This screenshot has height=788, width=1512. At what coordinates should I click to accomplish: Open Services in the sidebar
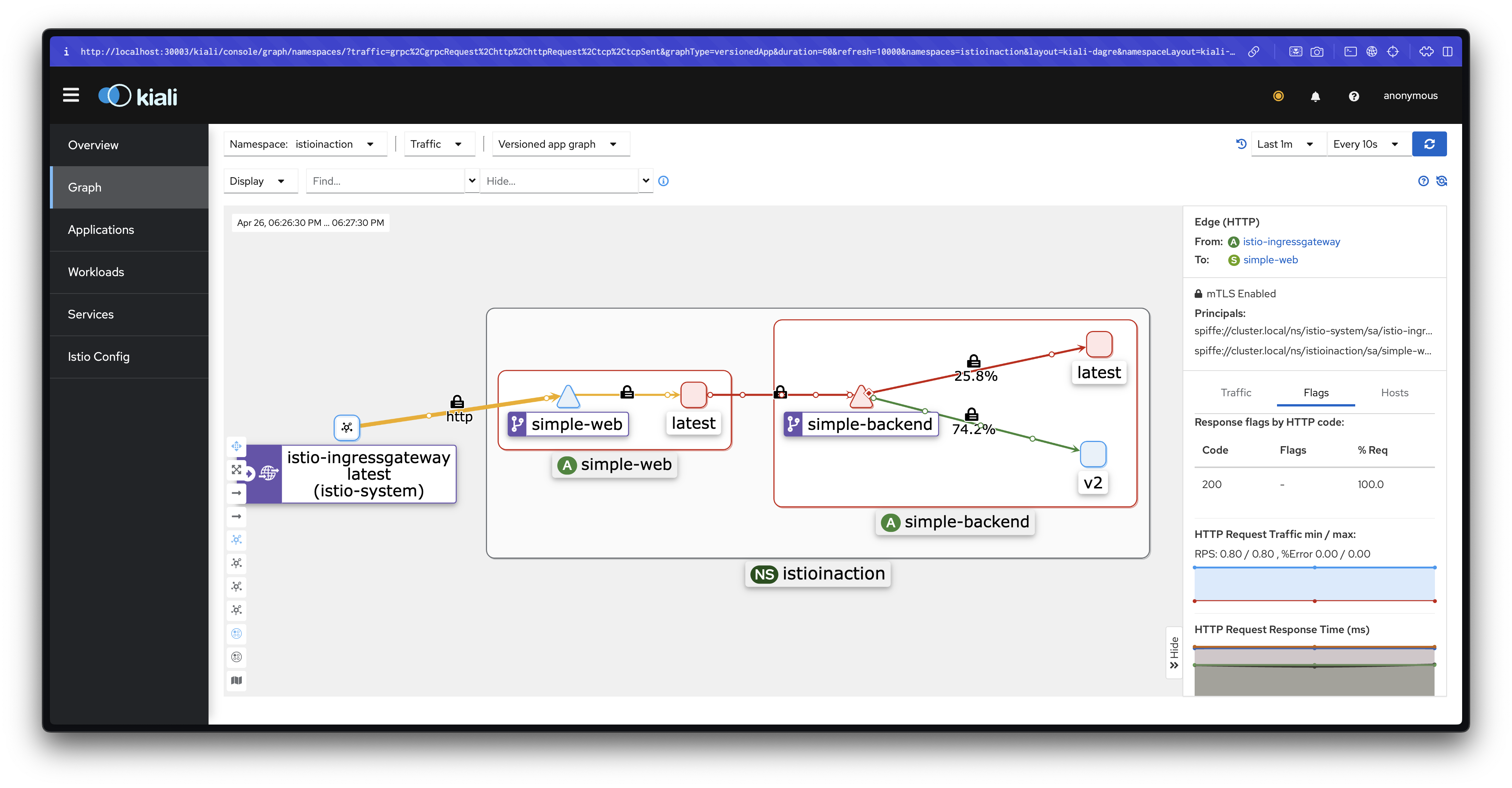pyautogui.click(x=129, y=314)
